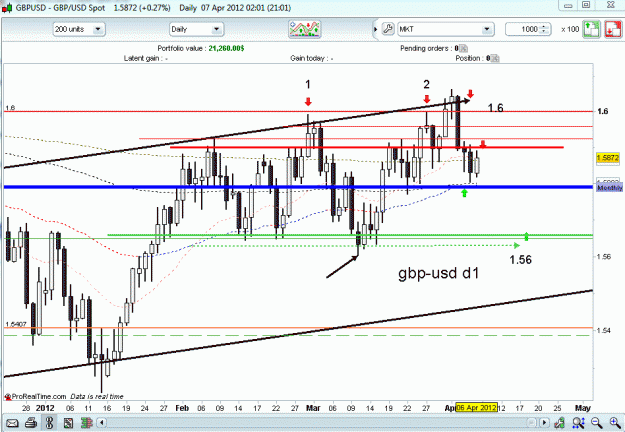Select the 1.6 text annotation near trendline

point(495,108)
